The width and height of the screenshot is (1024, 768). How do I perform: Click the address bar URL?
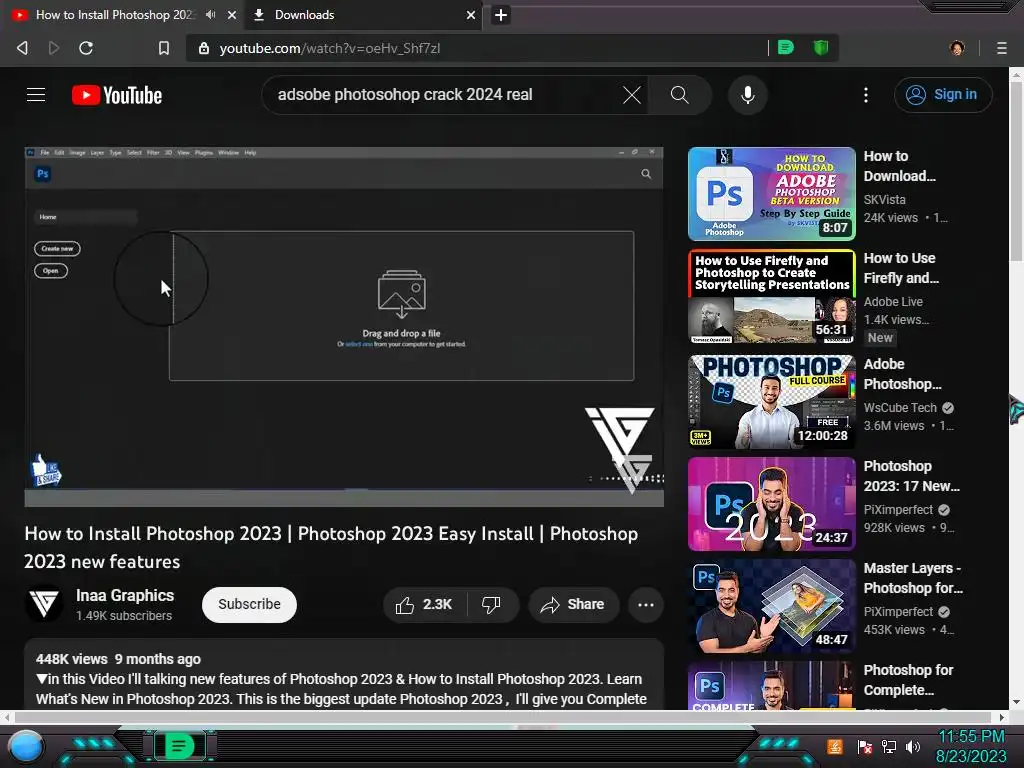coord(329,48)
